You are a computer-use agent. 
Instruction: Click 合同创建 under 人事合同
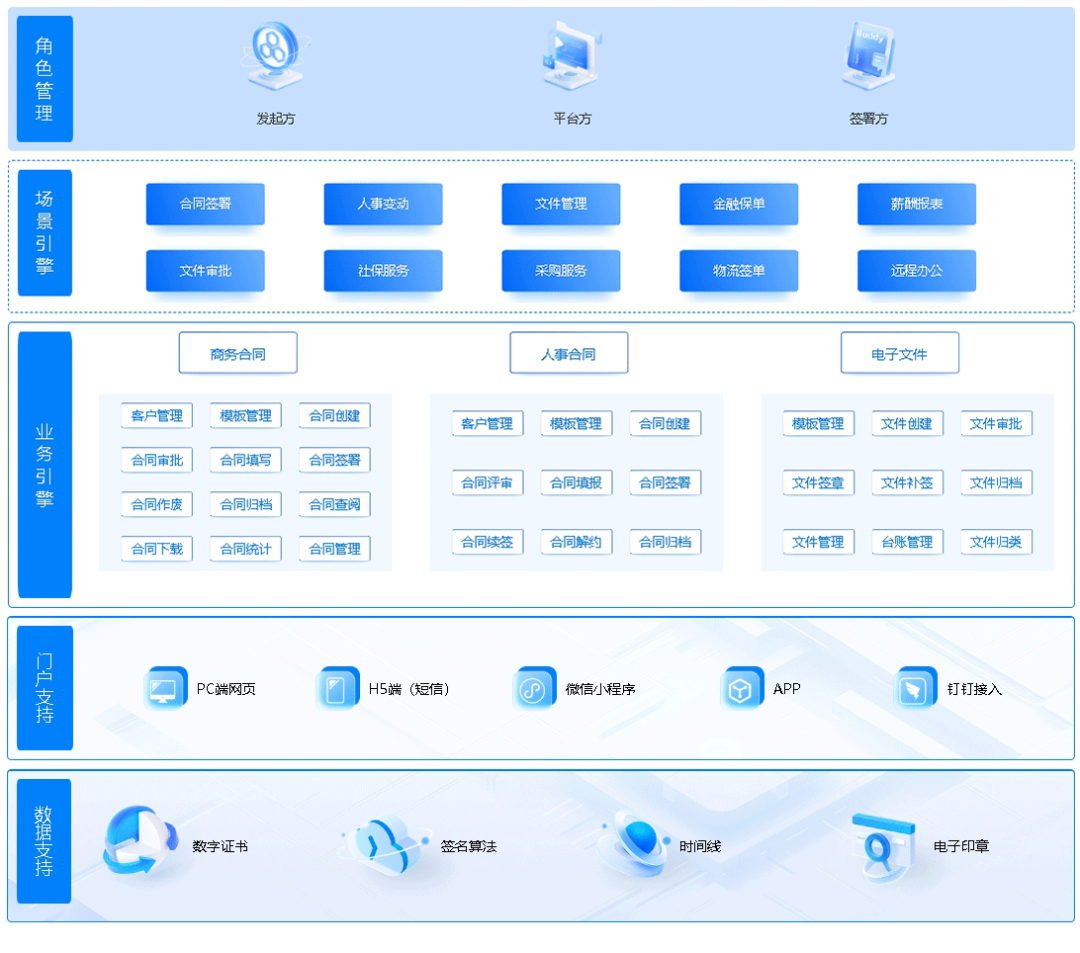pos(665,423)
